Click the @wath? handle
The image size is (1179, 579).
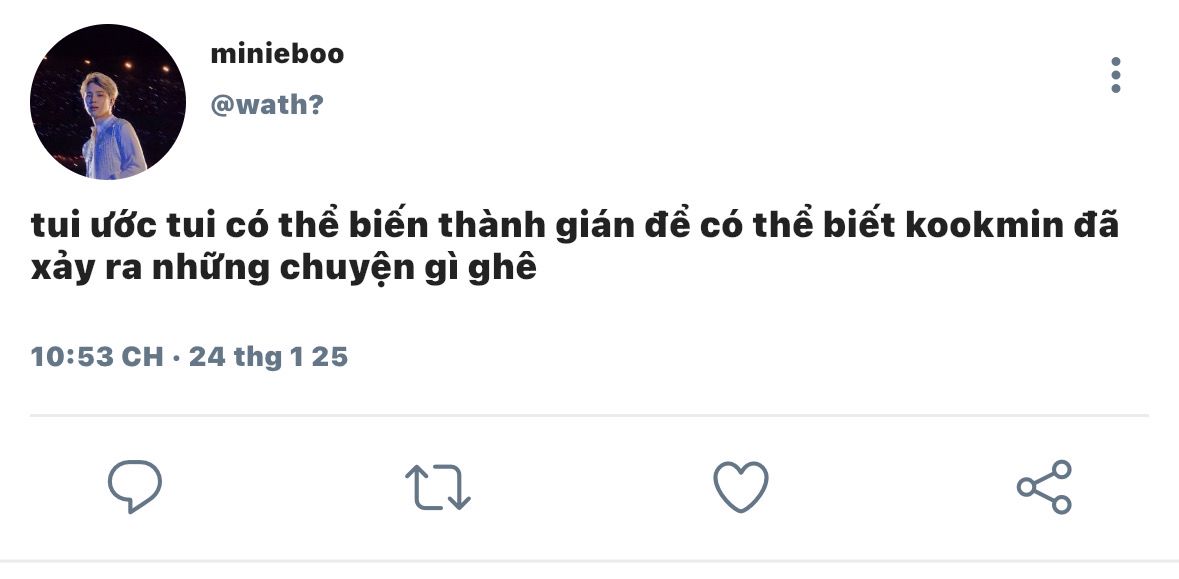267,105
